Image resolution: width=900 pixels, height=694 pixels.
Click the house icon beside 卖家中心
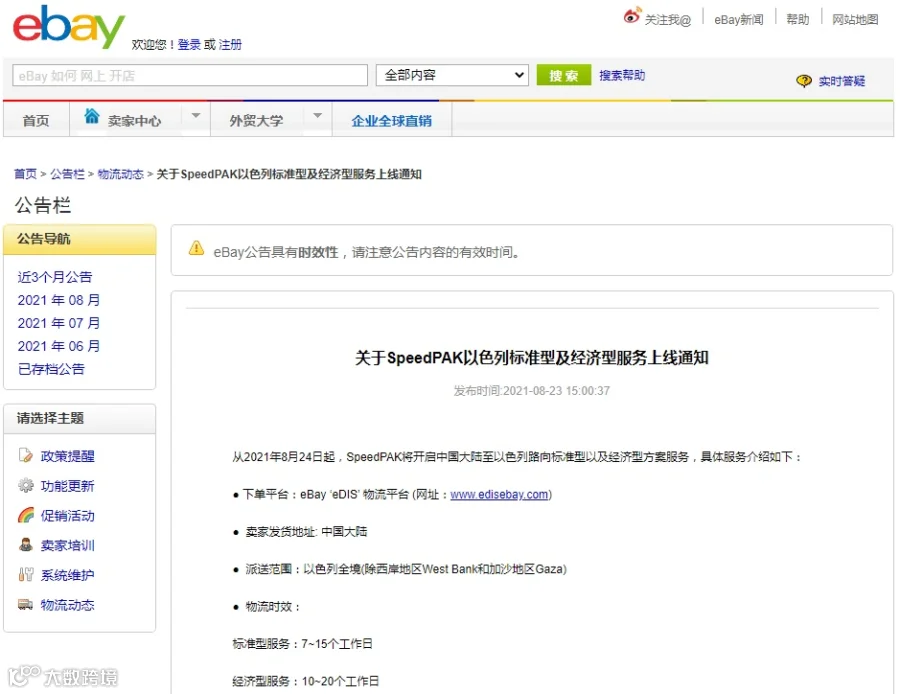coord(92,116)
